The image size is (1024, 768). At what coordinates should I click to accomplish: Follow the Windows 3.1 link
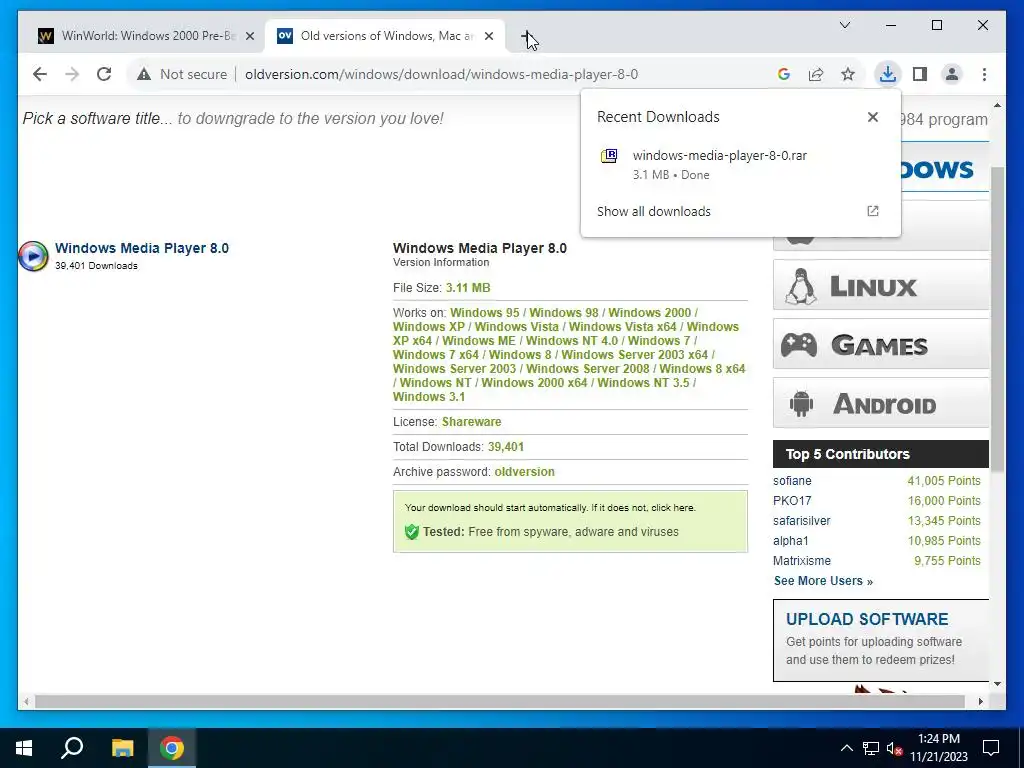429,396
